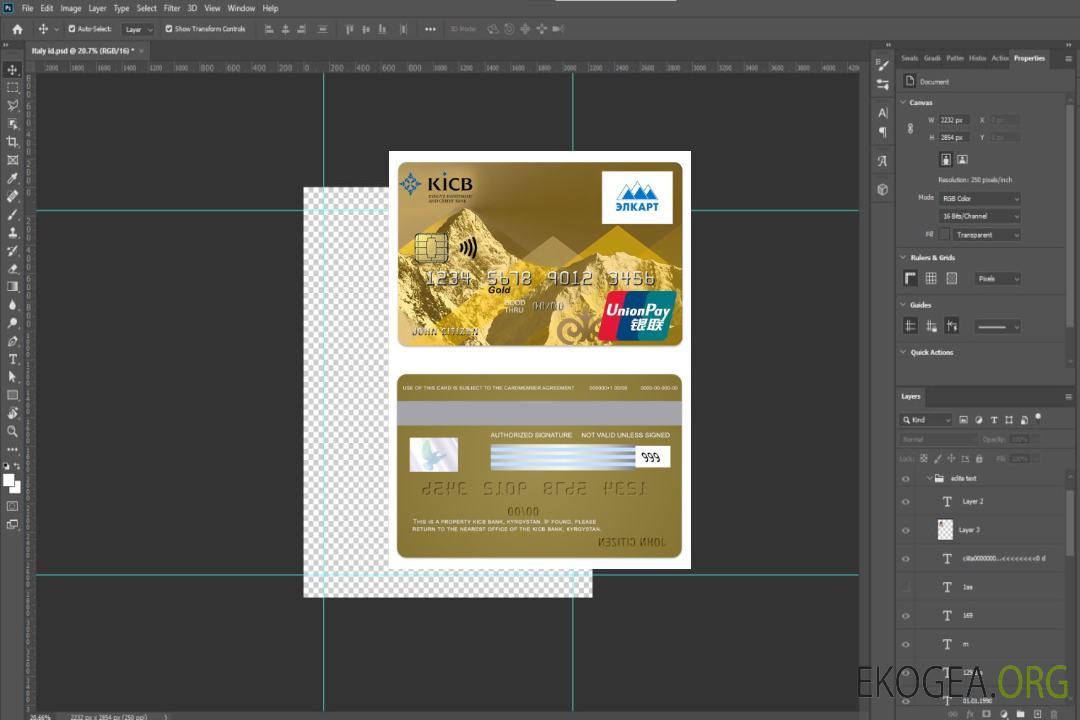Collapse the Canvas section
The width and height of the screenshot is (1080, 720).
[903, 103]
